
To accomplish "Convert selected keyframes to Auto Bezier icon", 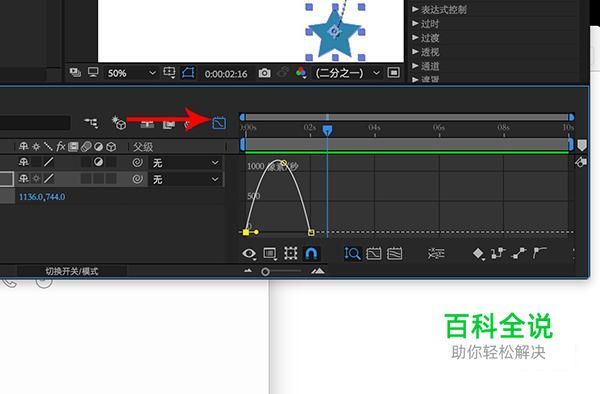I will [540, 252].
